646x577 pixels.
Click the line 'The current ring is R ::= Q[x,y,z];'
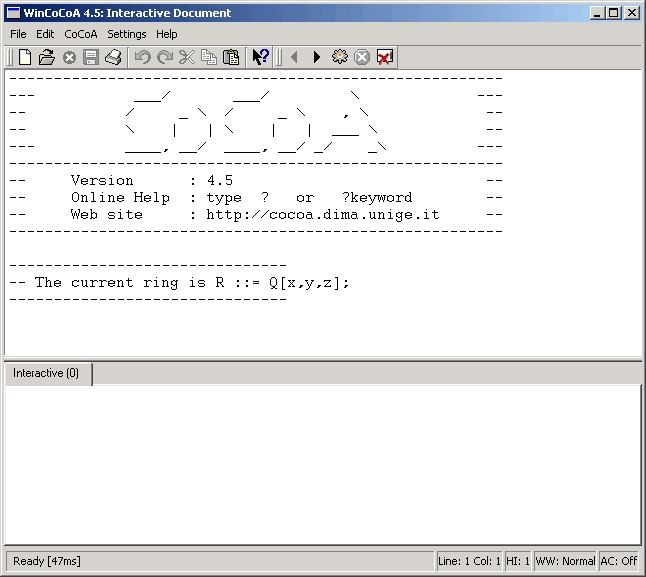point(192,283)
